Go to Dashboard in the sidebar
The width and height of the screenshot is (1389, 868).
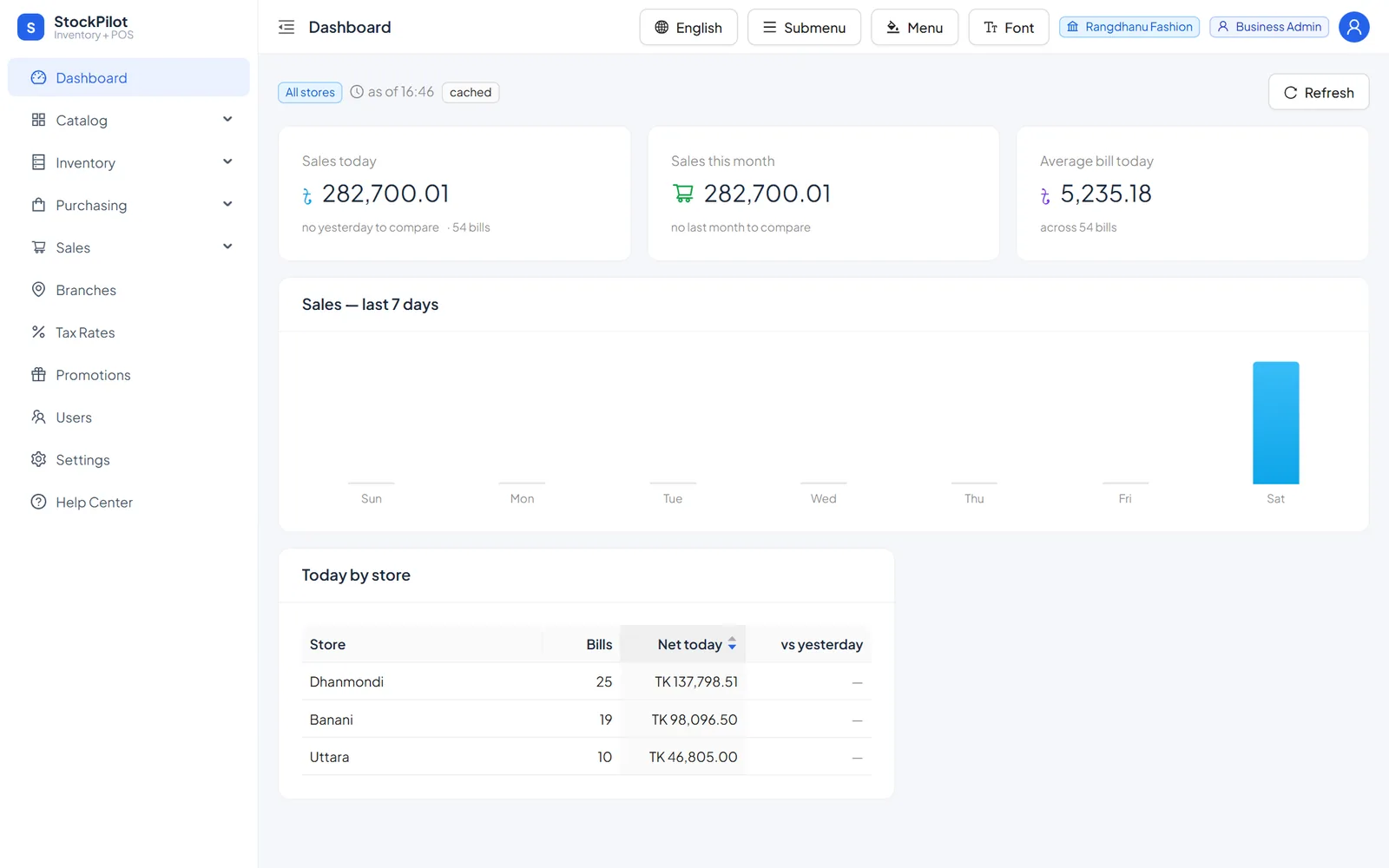(128, 78)
